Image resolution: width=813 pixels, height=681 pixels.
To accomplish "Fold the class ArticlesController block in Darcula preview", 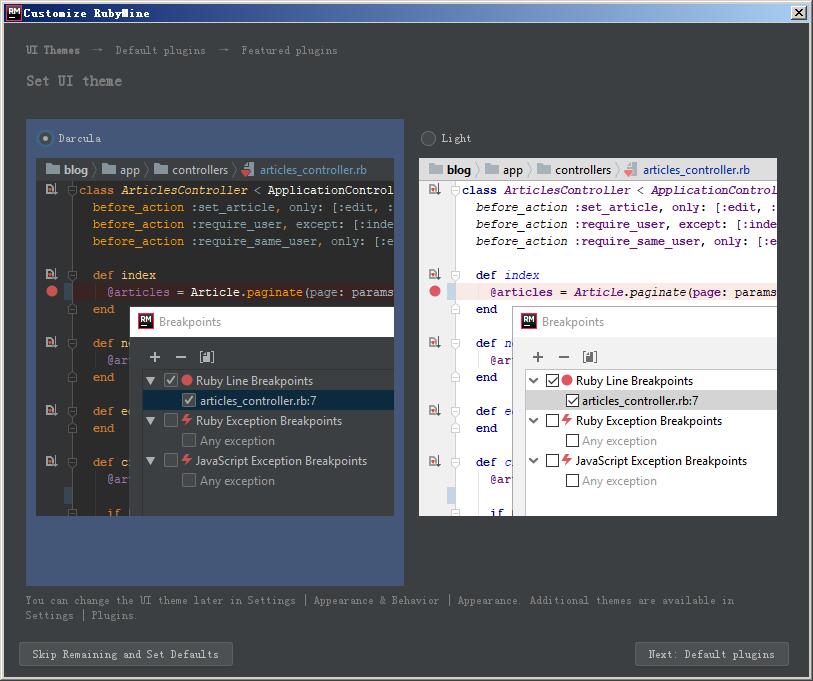I will click(72, 190).
